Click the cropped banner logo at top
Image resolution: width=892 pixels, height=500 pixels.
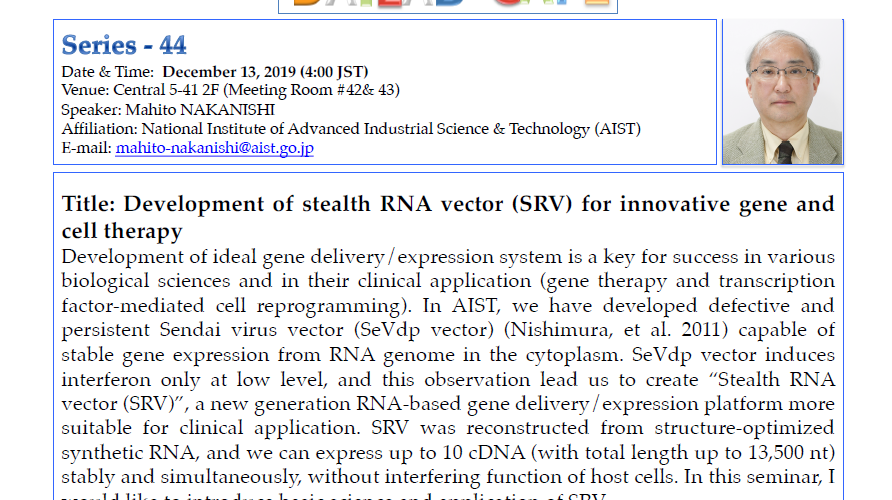tap(447, 5)
